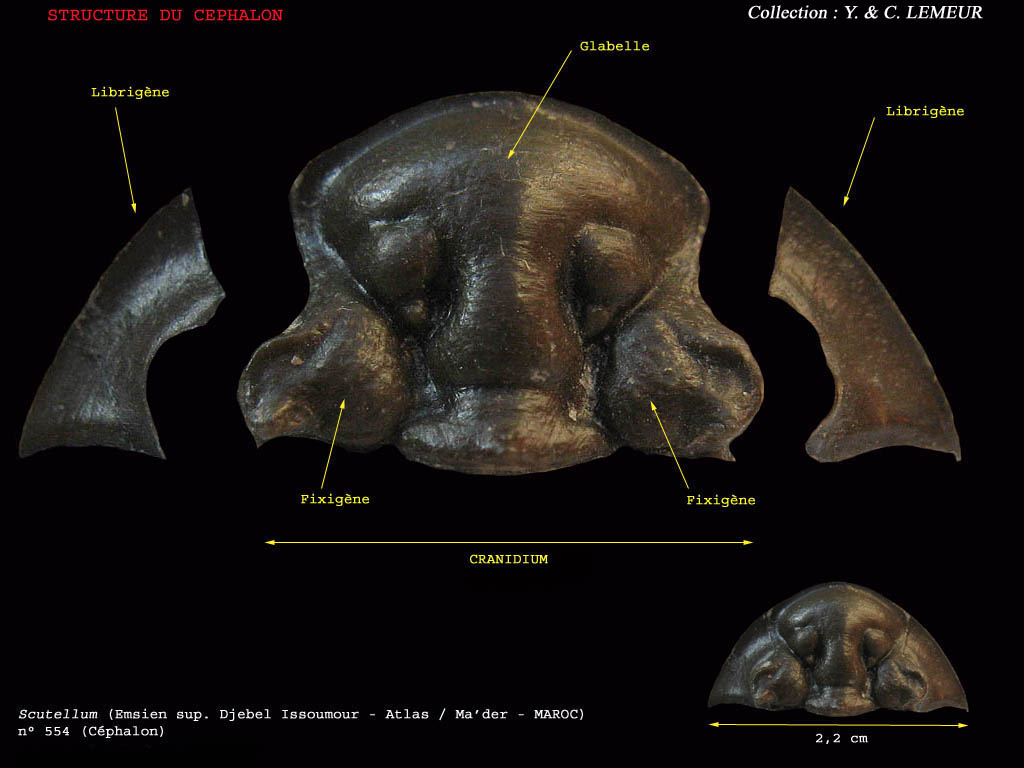The width and height of the screenshot is (1024, 768).
Task: Click the horizontal arrow above "CRANIDIUM"
Action: click(x=508, y=543)
